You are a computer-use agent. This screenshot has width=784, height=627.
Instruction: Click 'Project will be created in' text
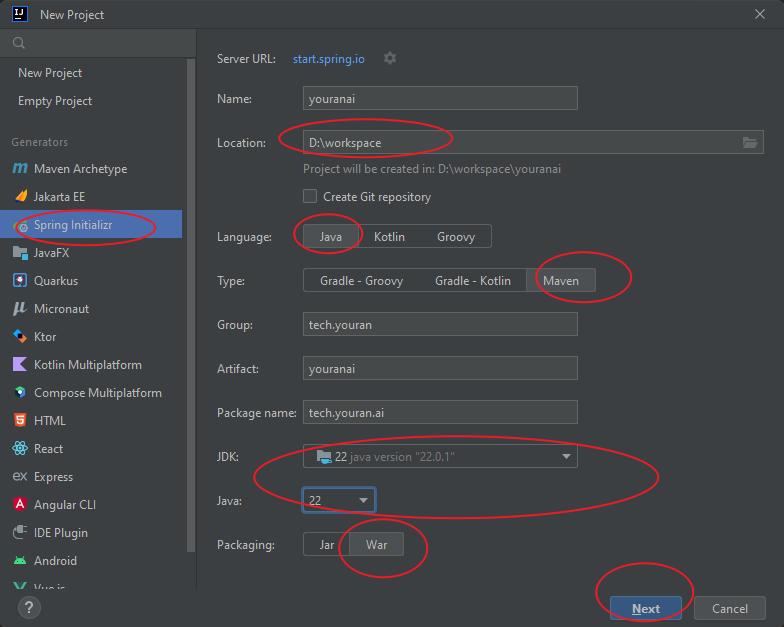pyautogui.click(x=432, y=169)
